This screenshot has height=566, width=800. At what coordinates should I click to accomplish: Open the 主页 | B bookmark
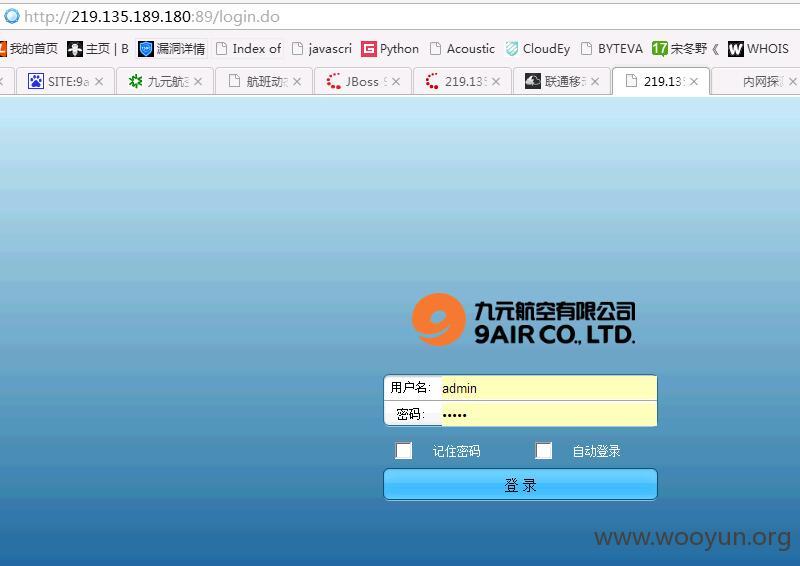(x=98, y=48)
